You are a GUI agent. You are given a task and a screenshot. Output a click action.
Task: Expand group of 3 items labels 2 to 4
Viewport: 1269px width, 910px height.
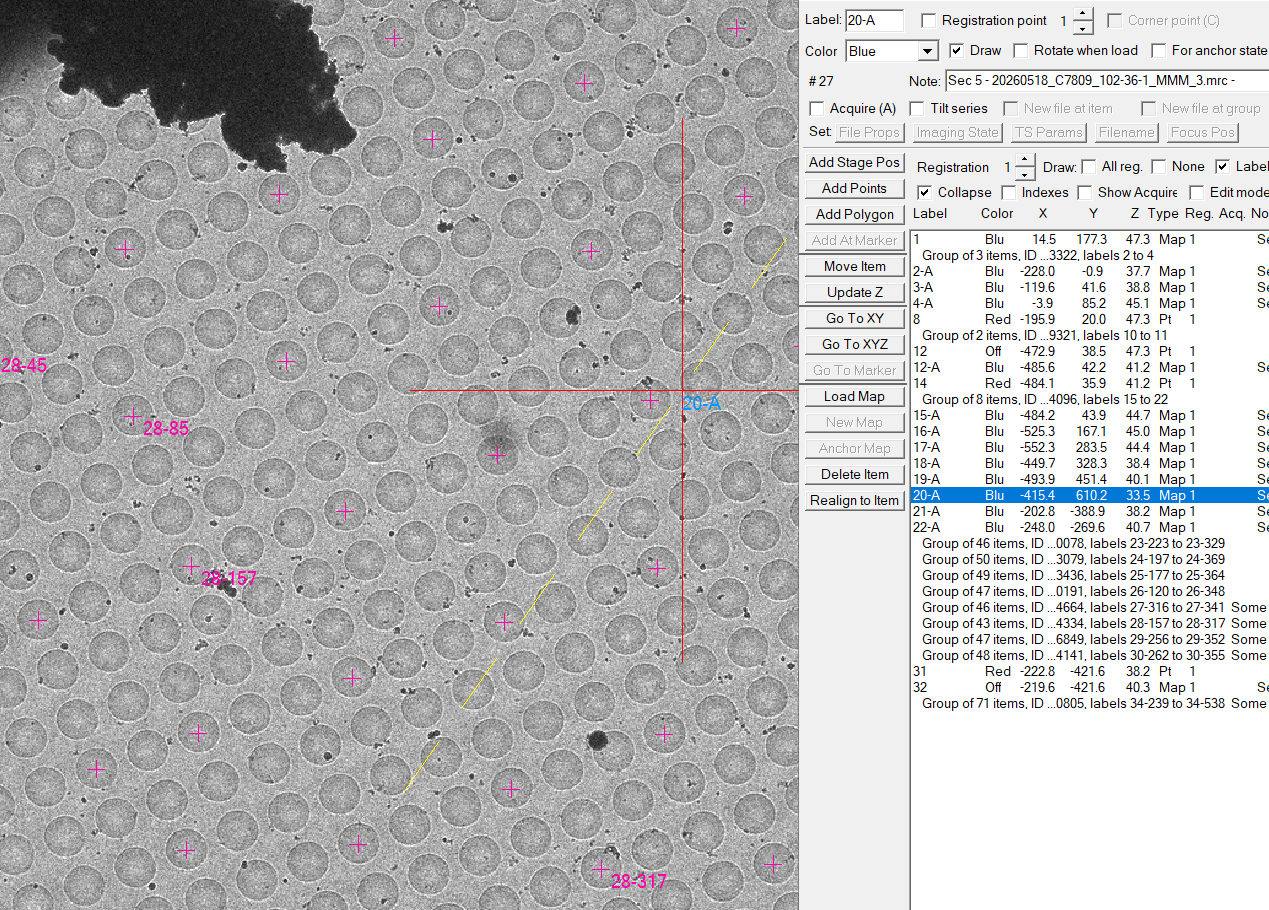coord(1090,255)
